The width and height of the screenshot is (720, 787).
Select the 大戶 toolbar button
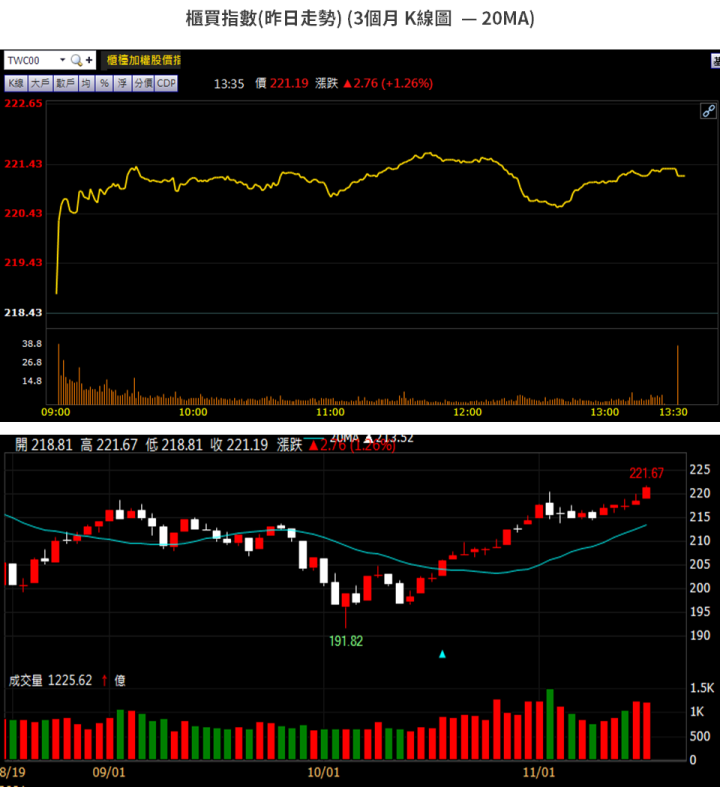(40, 83)
